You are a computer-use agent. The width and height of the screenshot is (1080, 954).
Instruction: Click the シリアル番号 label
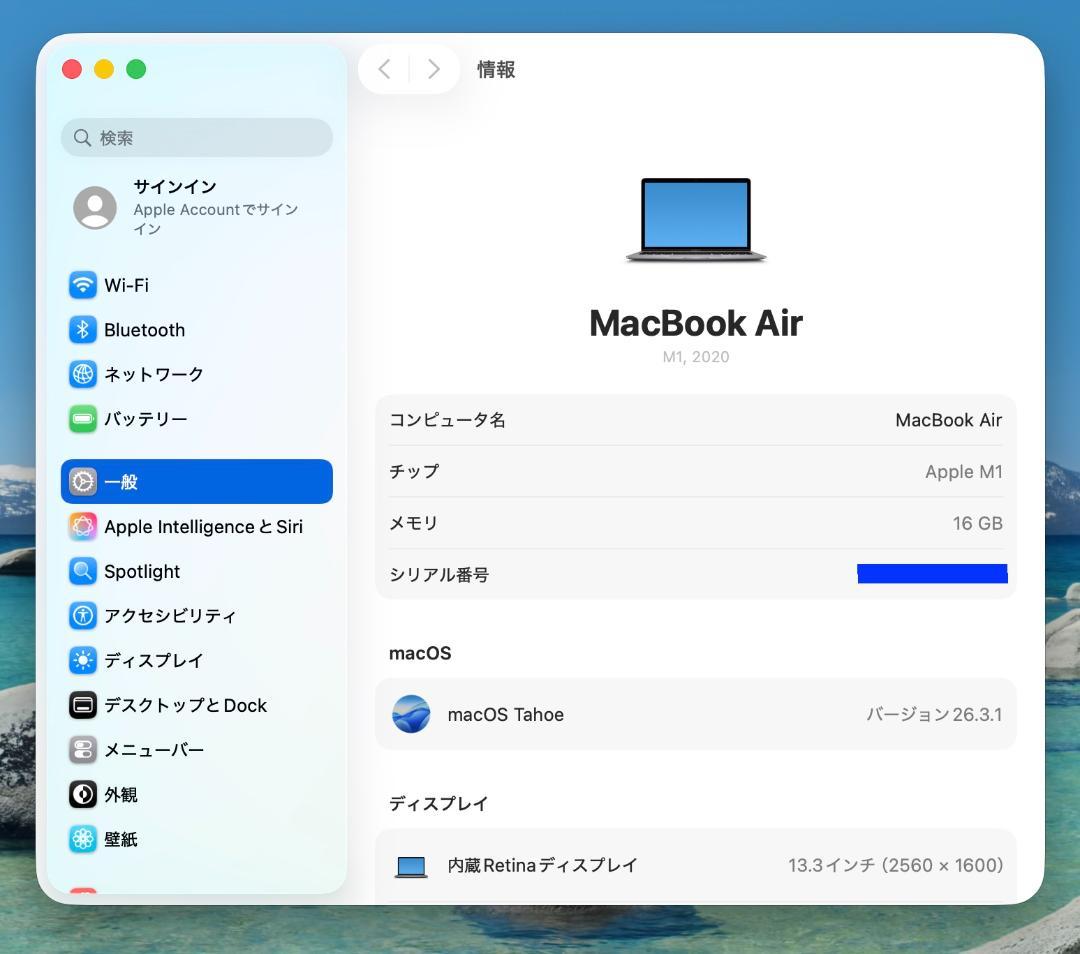[439, 574]
